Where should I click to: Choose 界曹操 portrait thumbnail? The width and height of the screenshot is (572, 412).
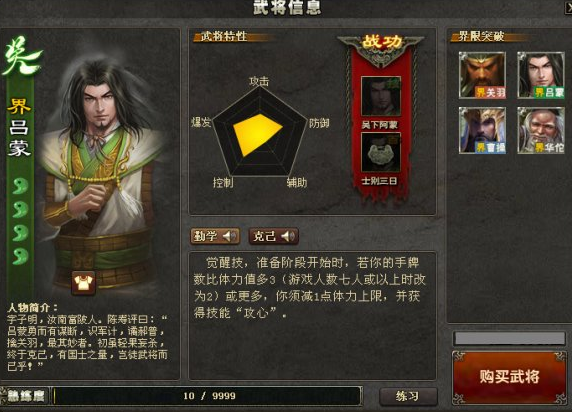click(482, 130)
